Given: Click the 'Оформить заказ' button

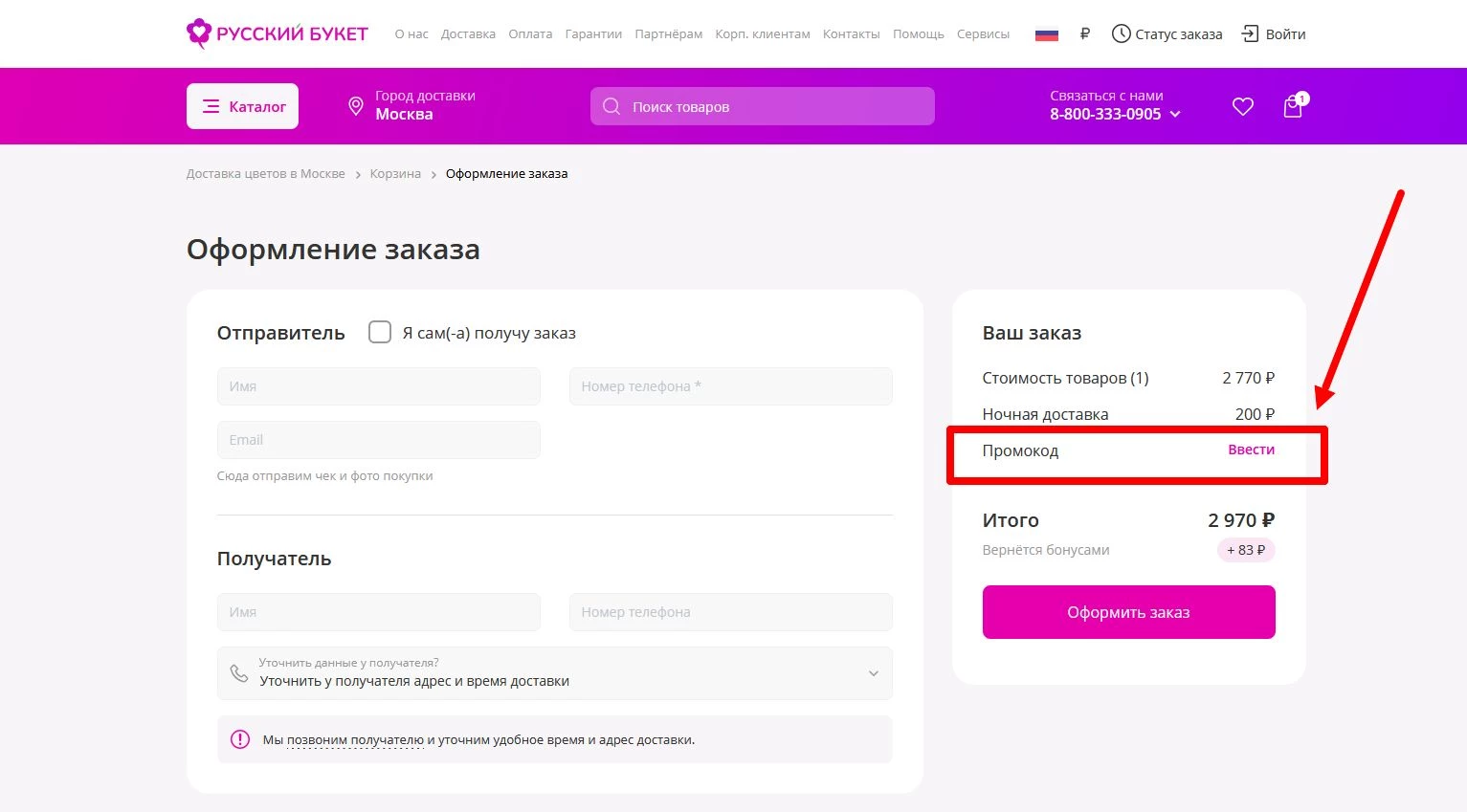Looking at the screenshot, I should point(1128,612).
